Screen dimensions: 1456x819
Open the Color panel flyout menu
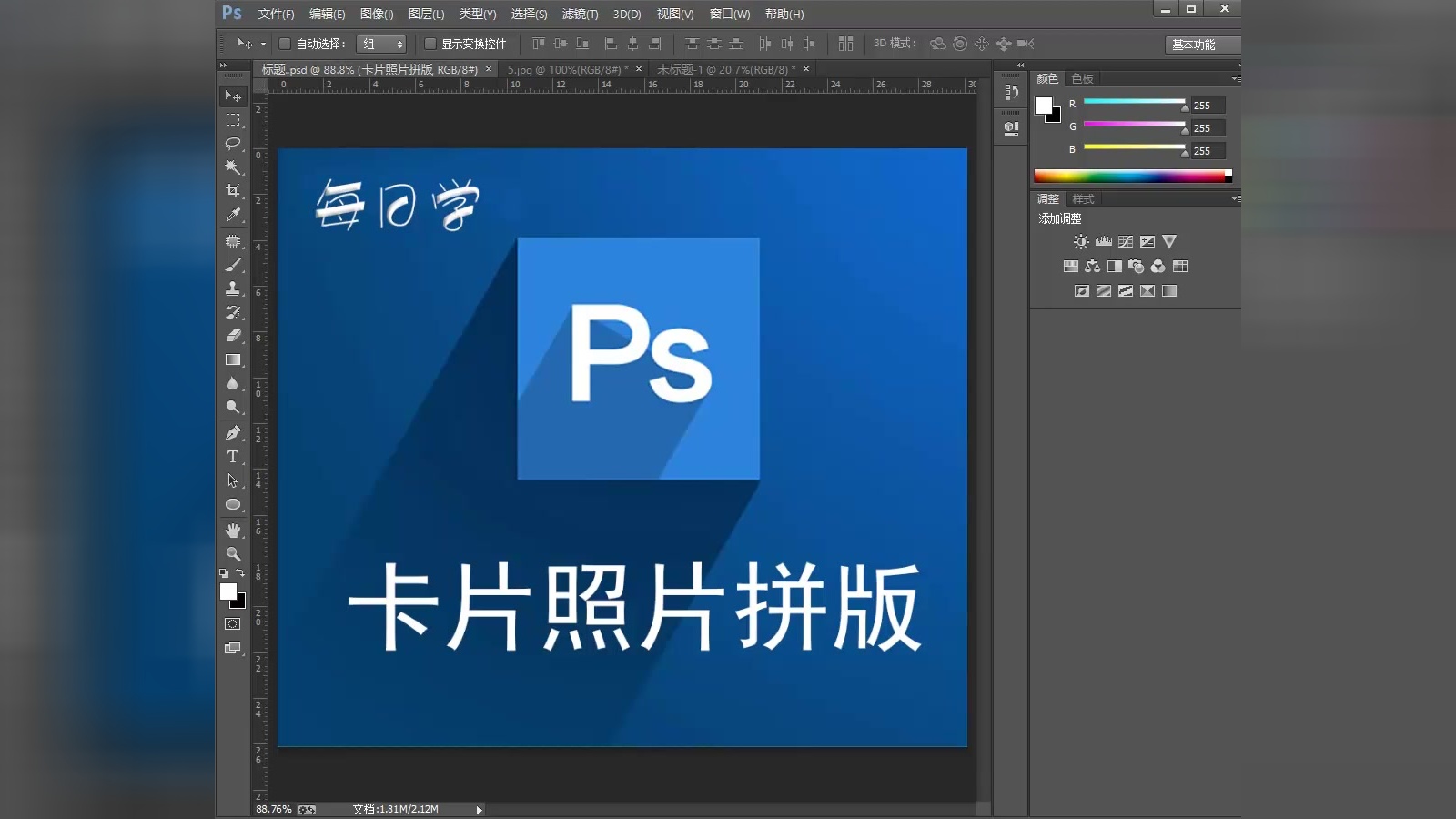click(x=1235, y=79)
